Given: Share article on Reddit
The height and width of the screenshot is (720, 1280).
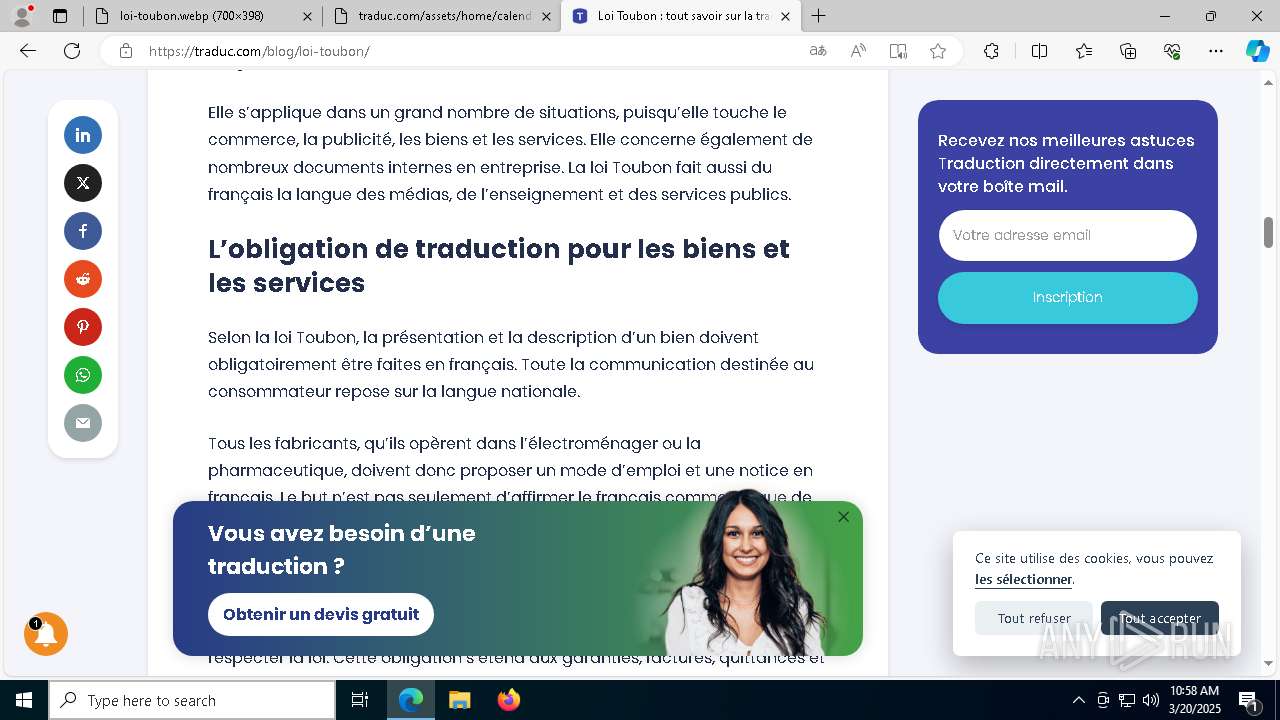Looking at the screenshot, I should click(x=83, y=279).
